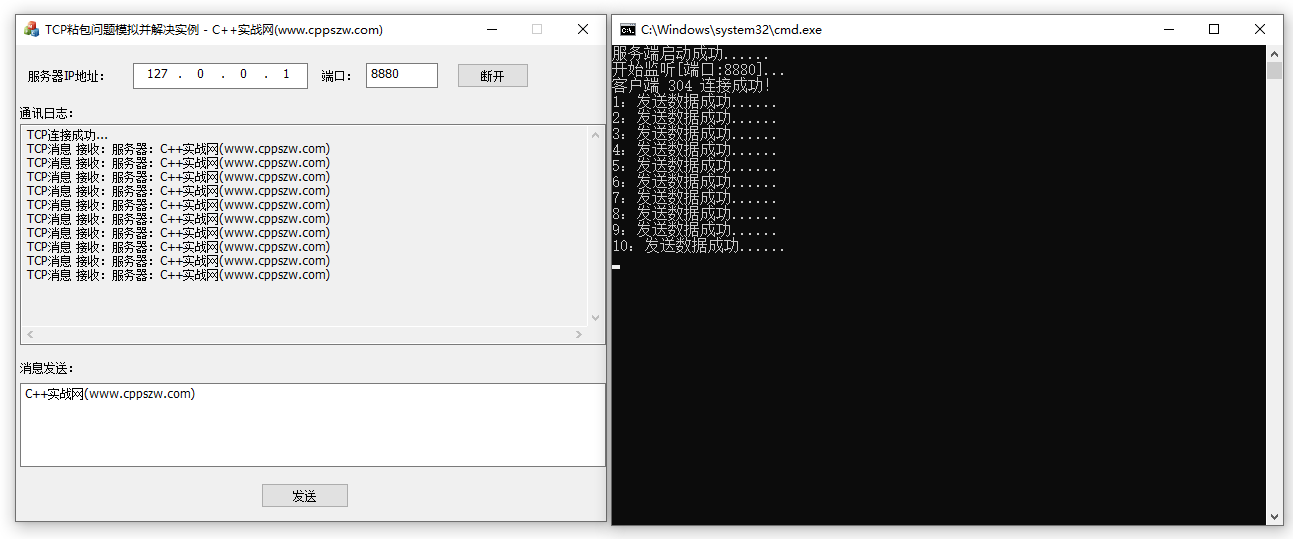Click the log's vertical scrollbar up arrow
The image size is (1293, 539).
[x=596, y=134]
